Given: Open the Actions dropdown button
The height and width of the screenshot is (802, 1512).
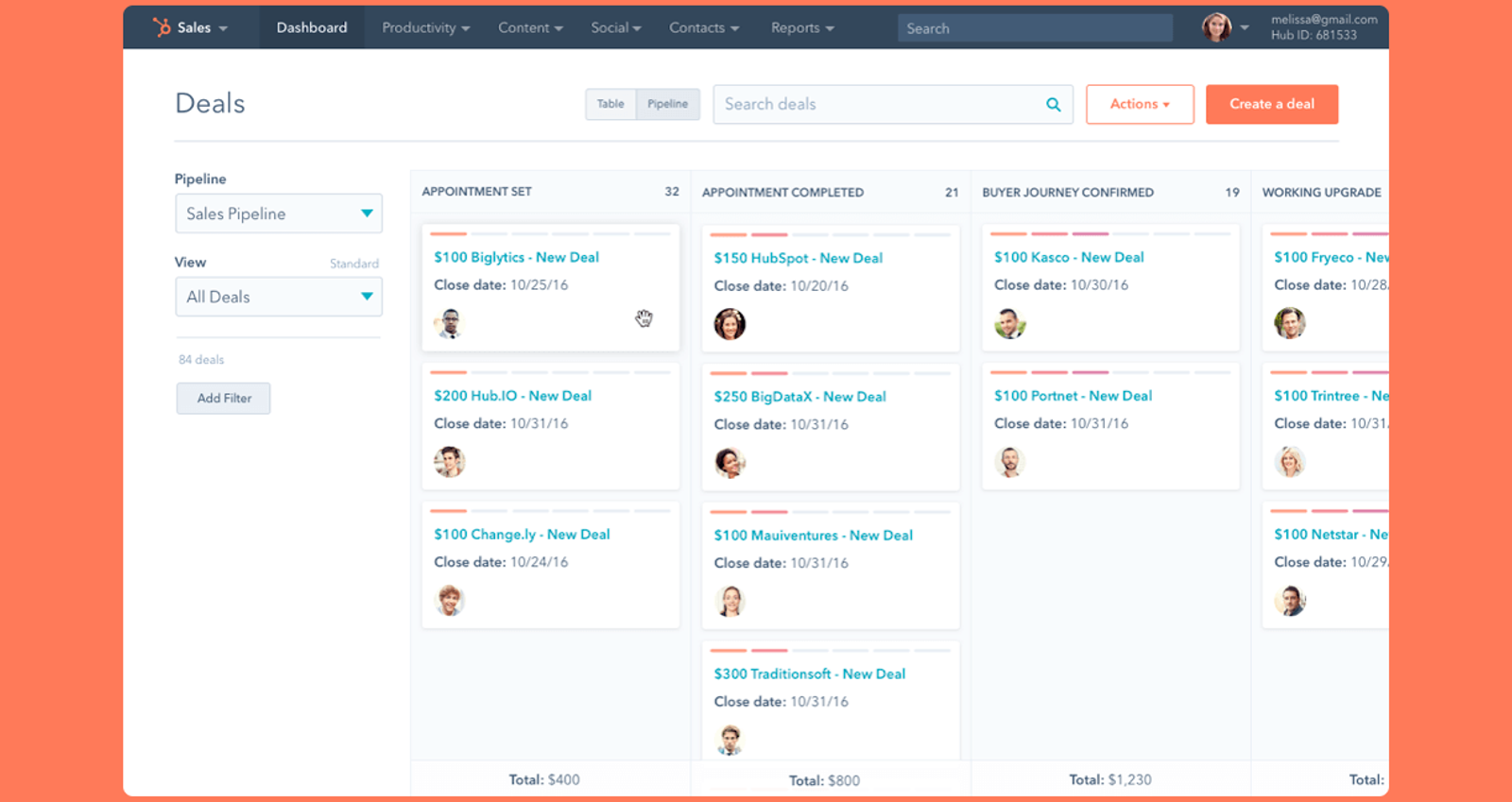Looking at the screenshot, I should (x=1140, y=104).
